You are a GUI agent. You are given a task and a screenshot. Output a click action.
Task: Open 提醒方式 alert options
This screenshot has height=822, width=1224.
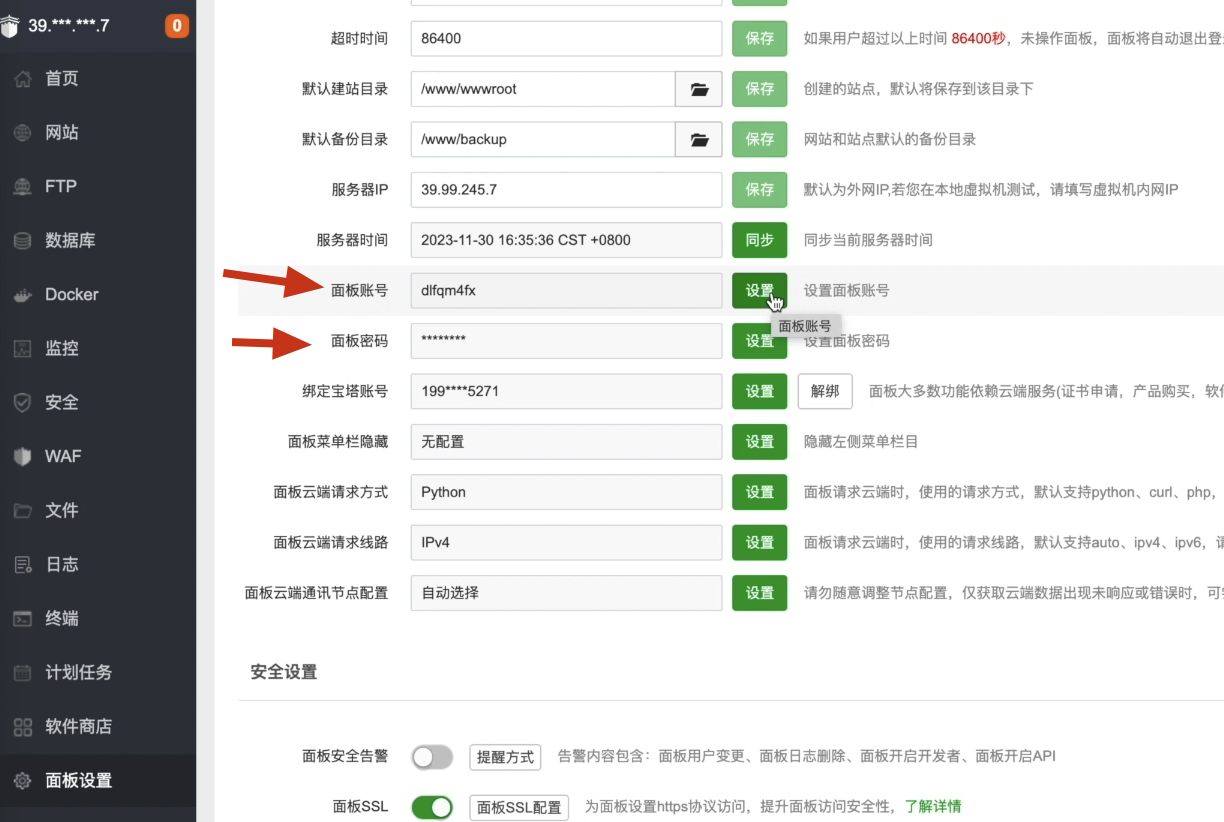[505, 757]
